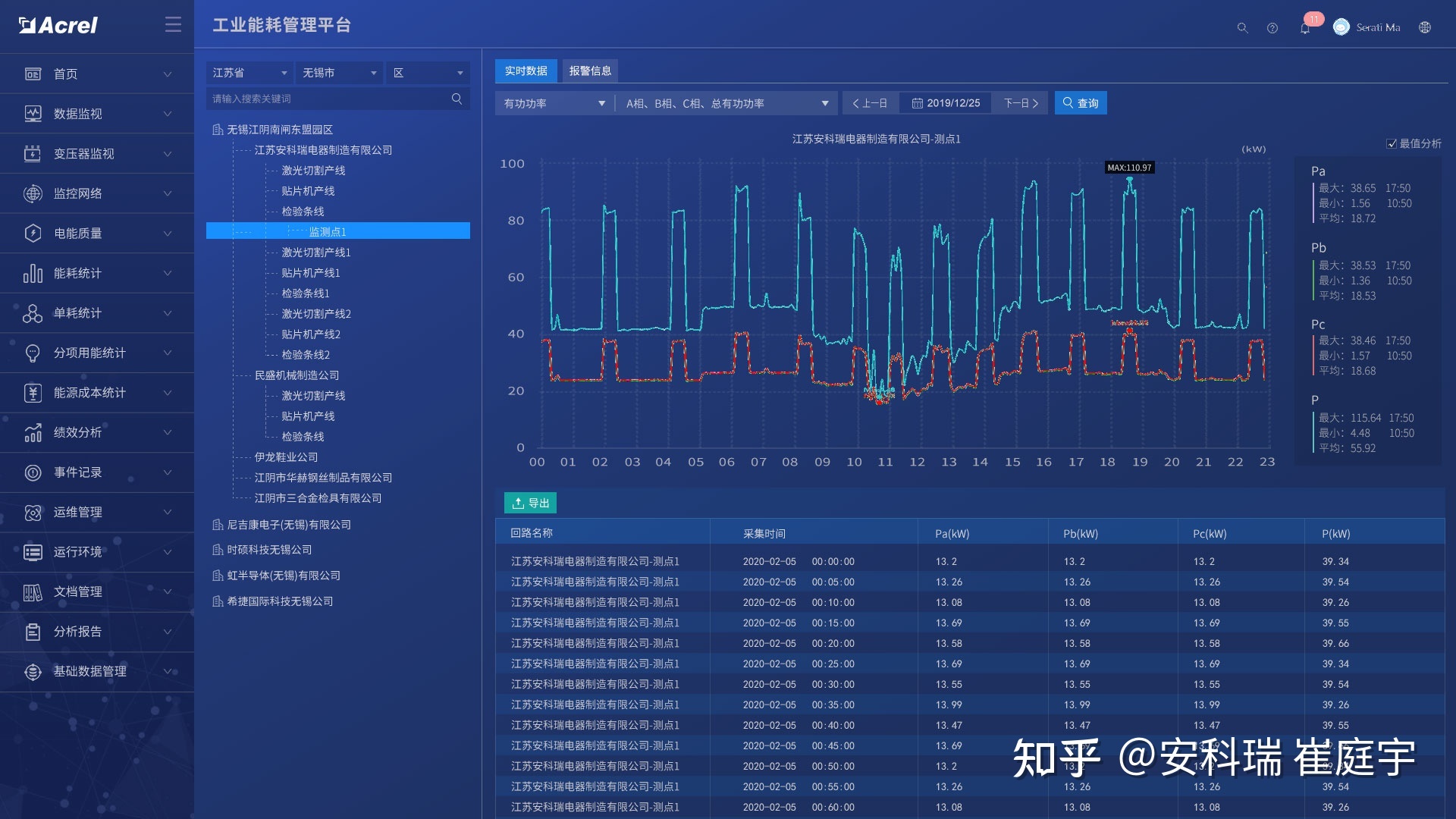Click the 采集时间 column header
The height and width of the screenshot is (819, 1456).
764,534
